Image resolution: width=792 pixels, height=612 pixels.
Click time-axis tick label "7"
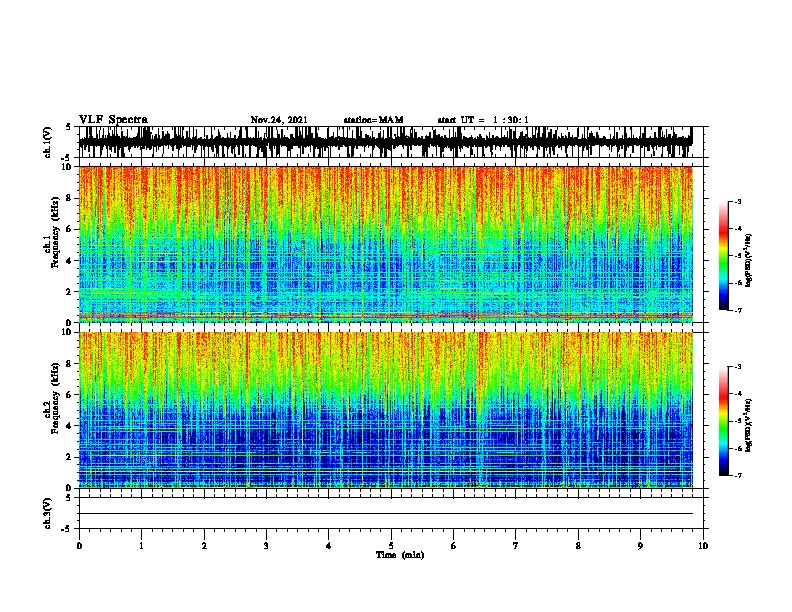pos(516,546)
